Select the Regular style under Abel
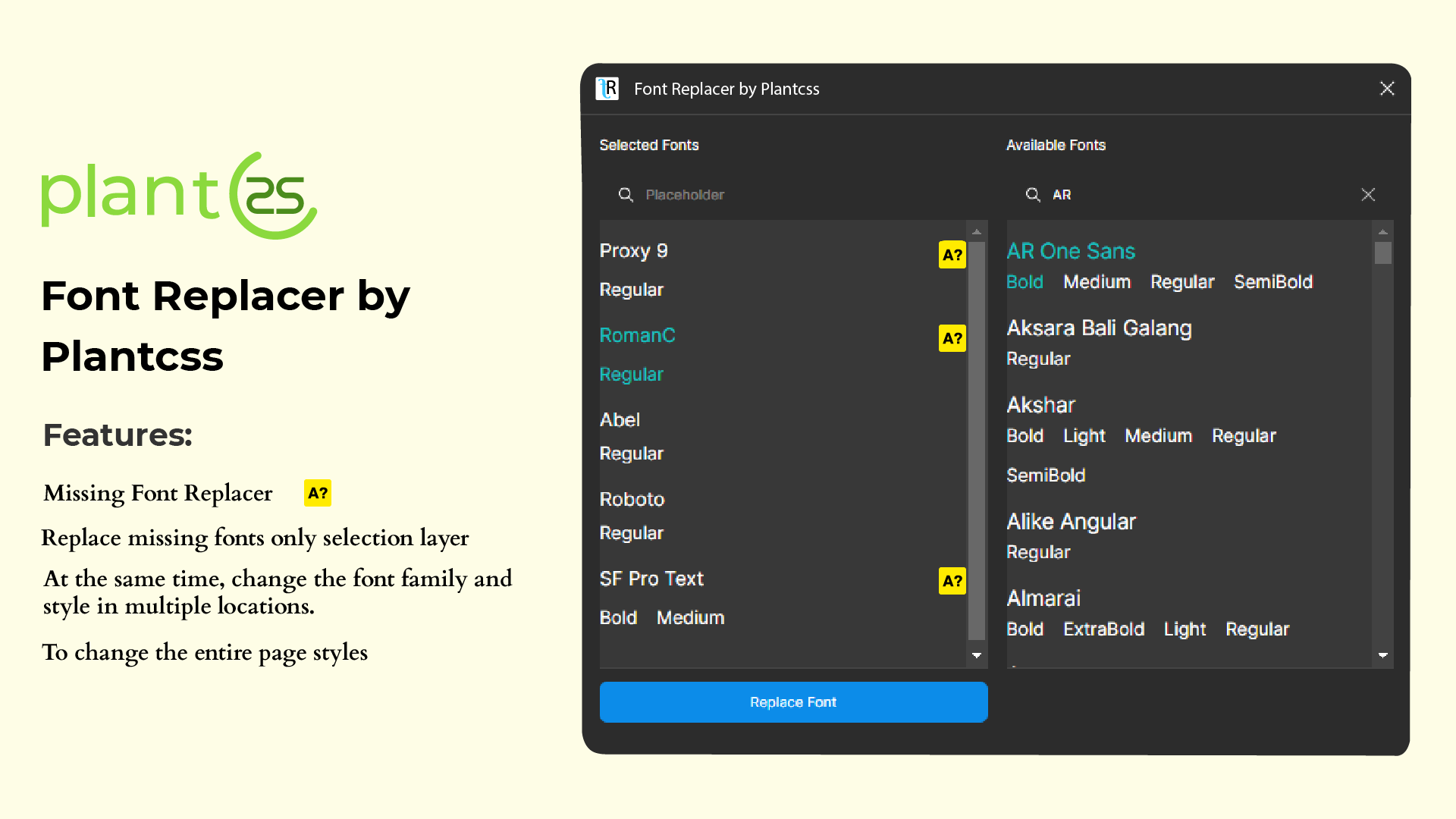This screenshot has height=819, width=1456. tap(632, 453)
